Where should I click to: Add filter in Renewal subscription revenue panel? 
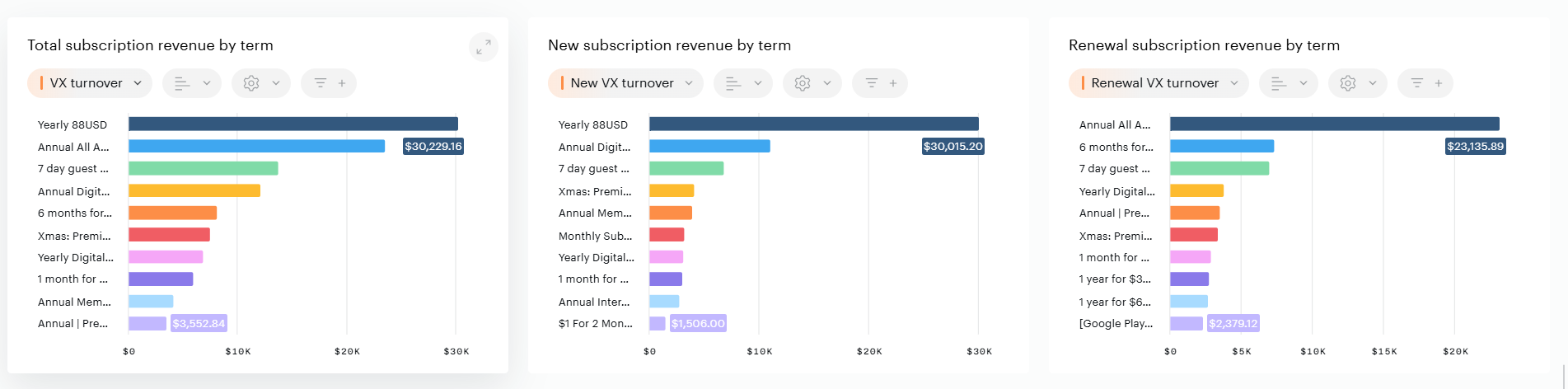(1425, 83)
